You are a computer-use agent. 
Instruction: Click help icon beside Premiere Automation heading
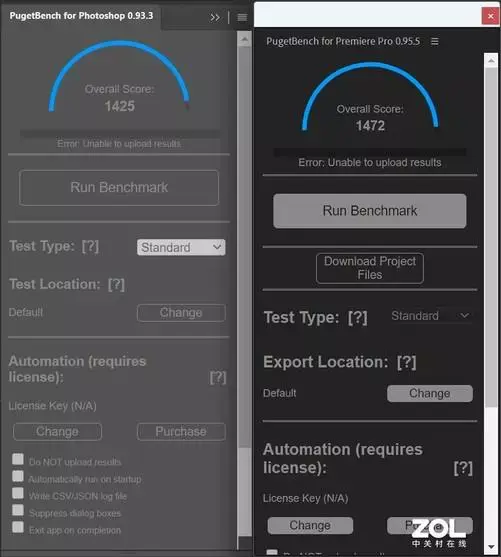[463, 468]
